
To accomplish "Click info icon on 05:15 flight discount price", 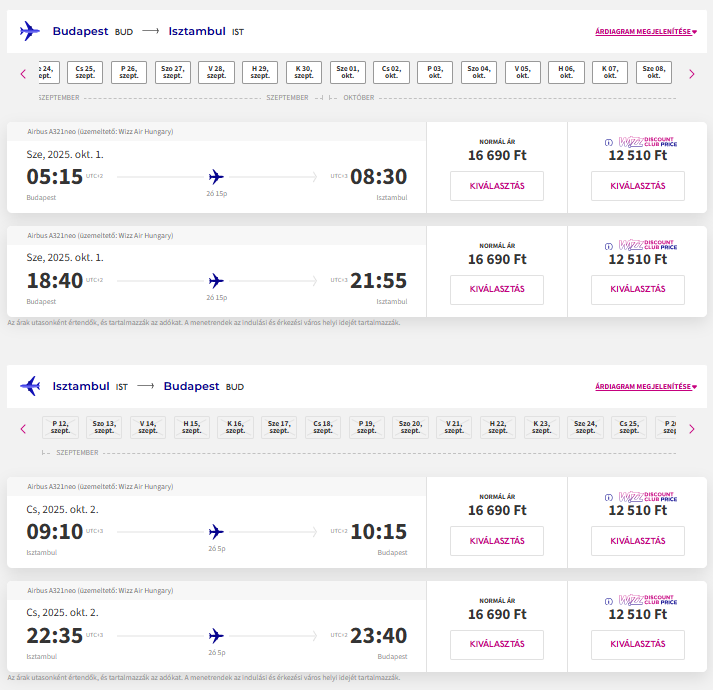I will (x=609, y=143).
